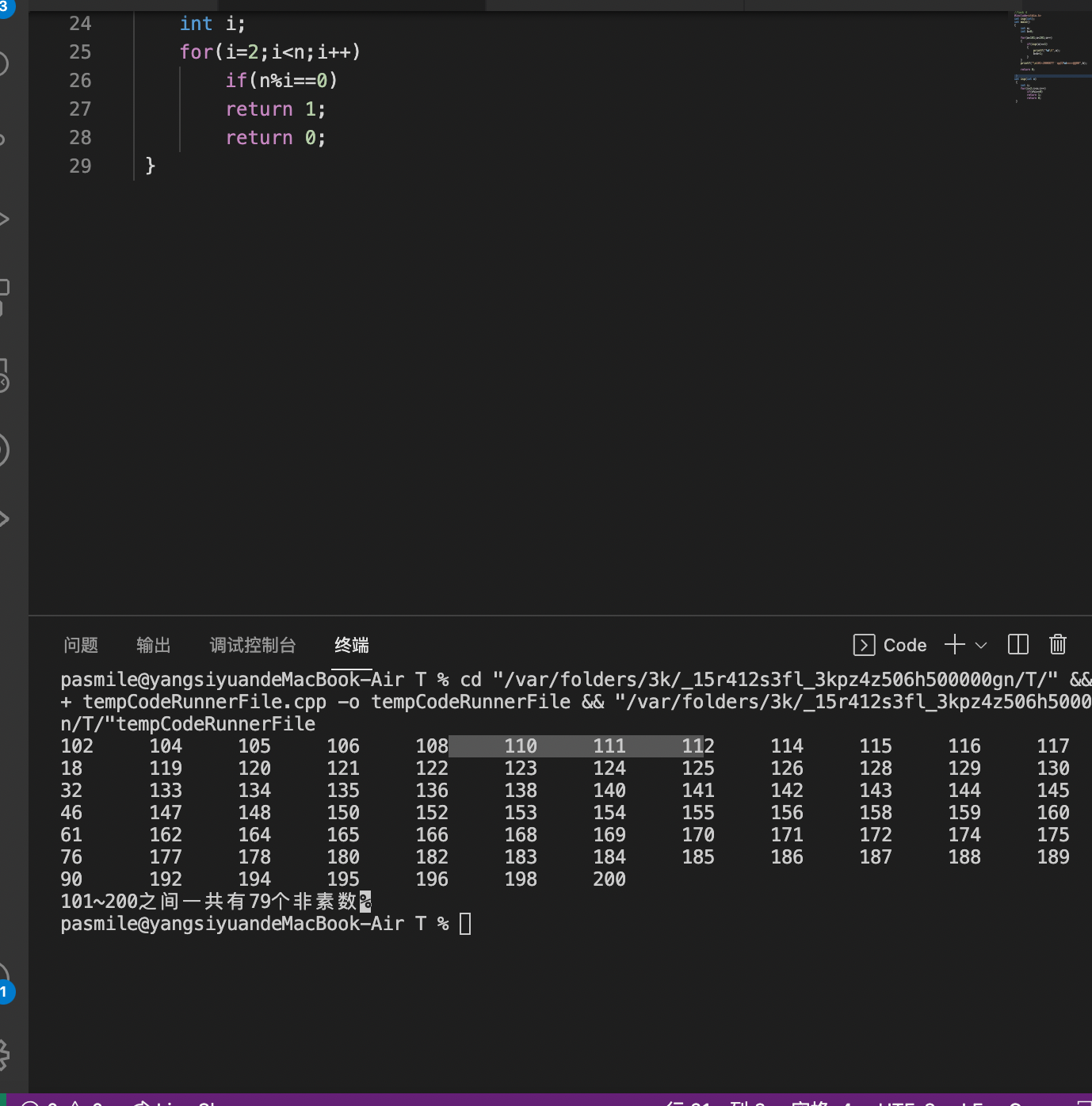Expand the terminal launch profile chevron

[981, 645]
